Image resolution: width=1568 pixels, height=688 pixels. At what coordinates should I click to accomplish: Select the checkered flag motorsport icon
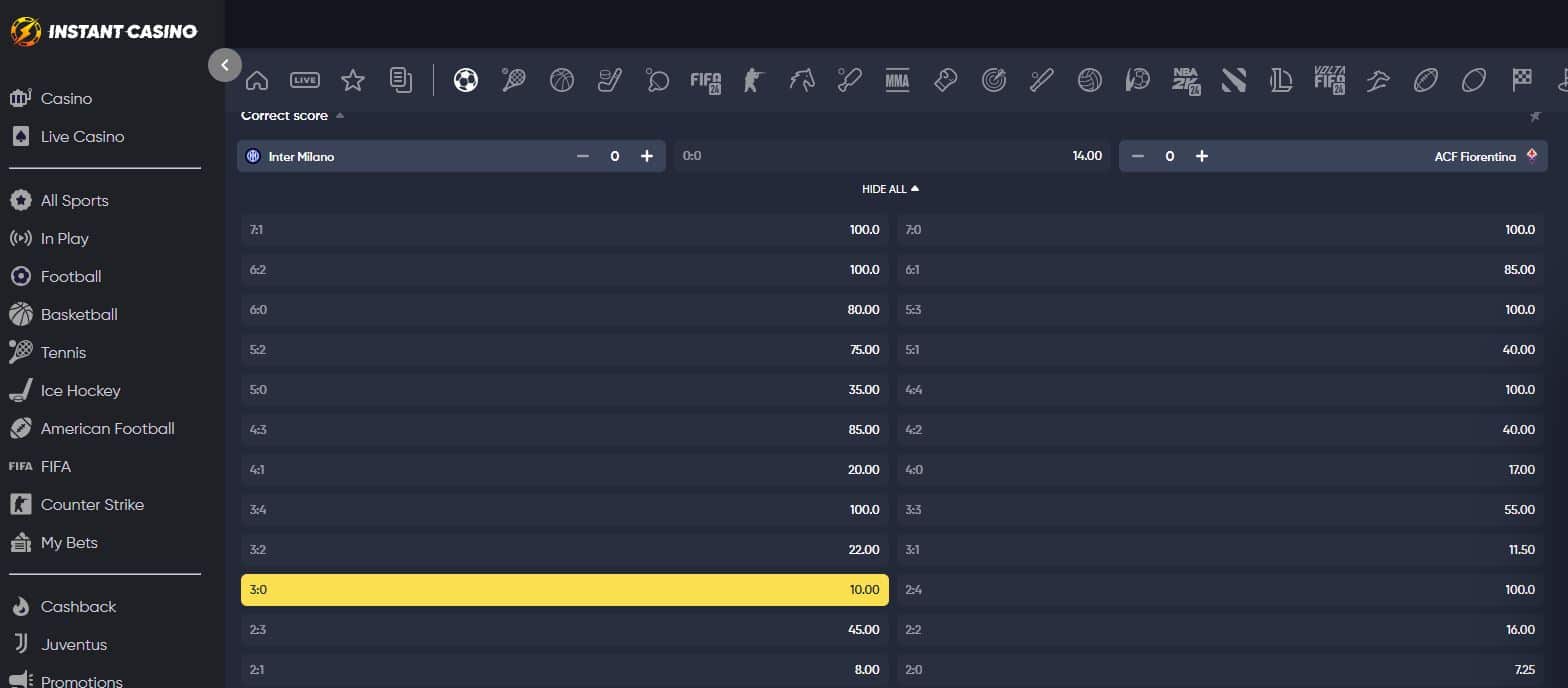(1521, 80)
